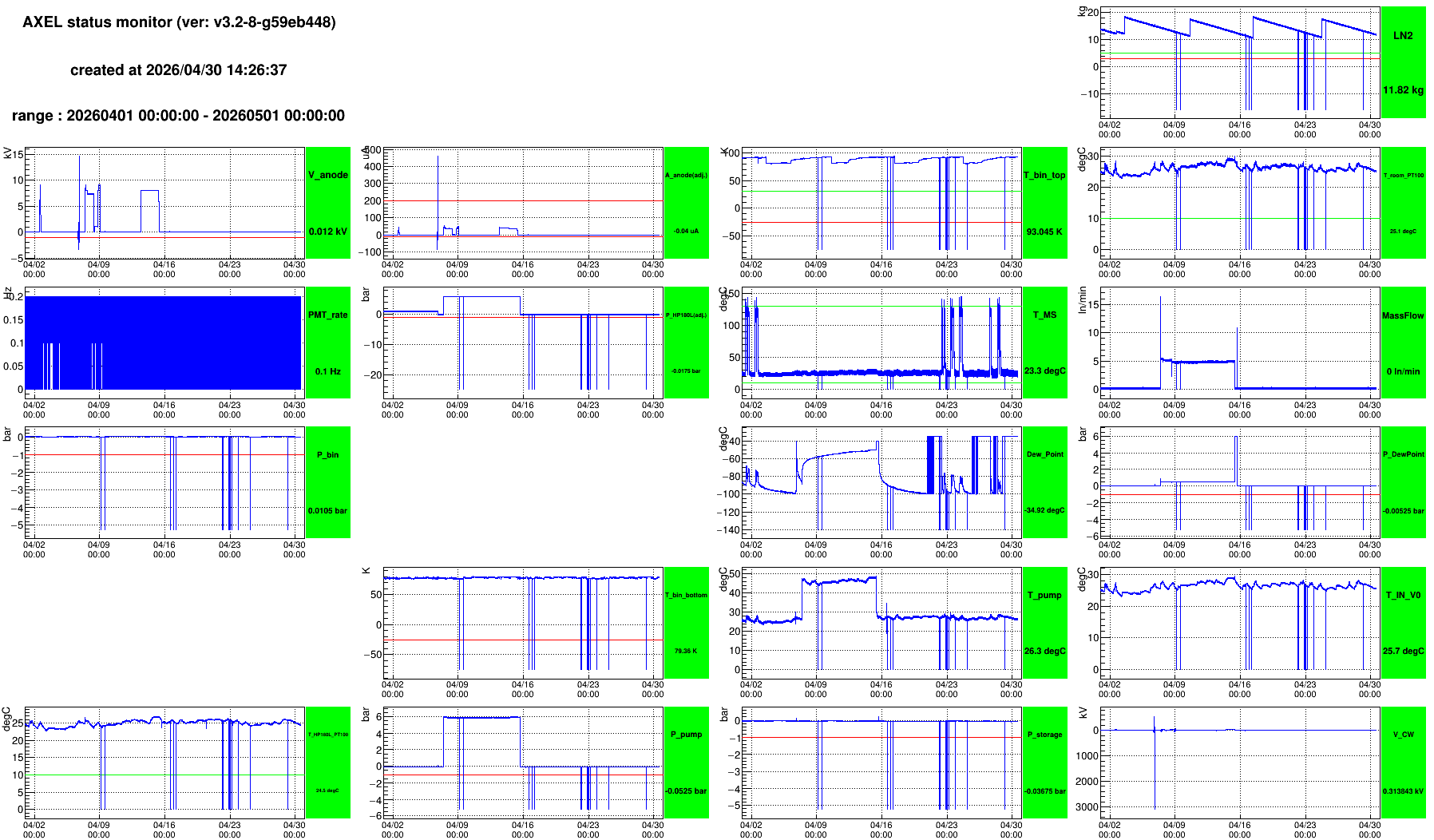Click the AXEL status monitor title text
Image resolution: width=1434 pixels, height=840 pixels.
click(x=179, y=22)
